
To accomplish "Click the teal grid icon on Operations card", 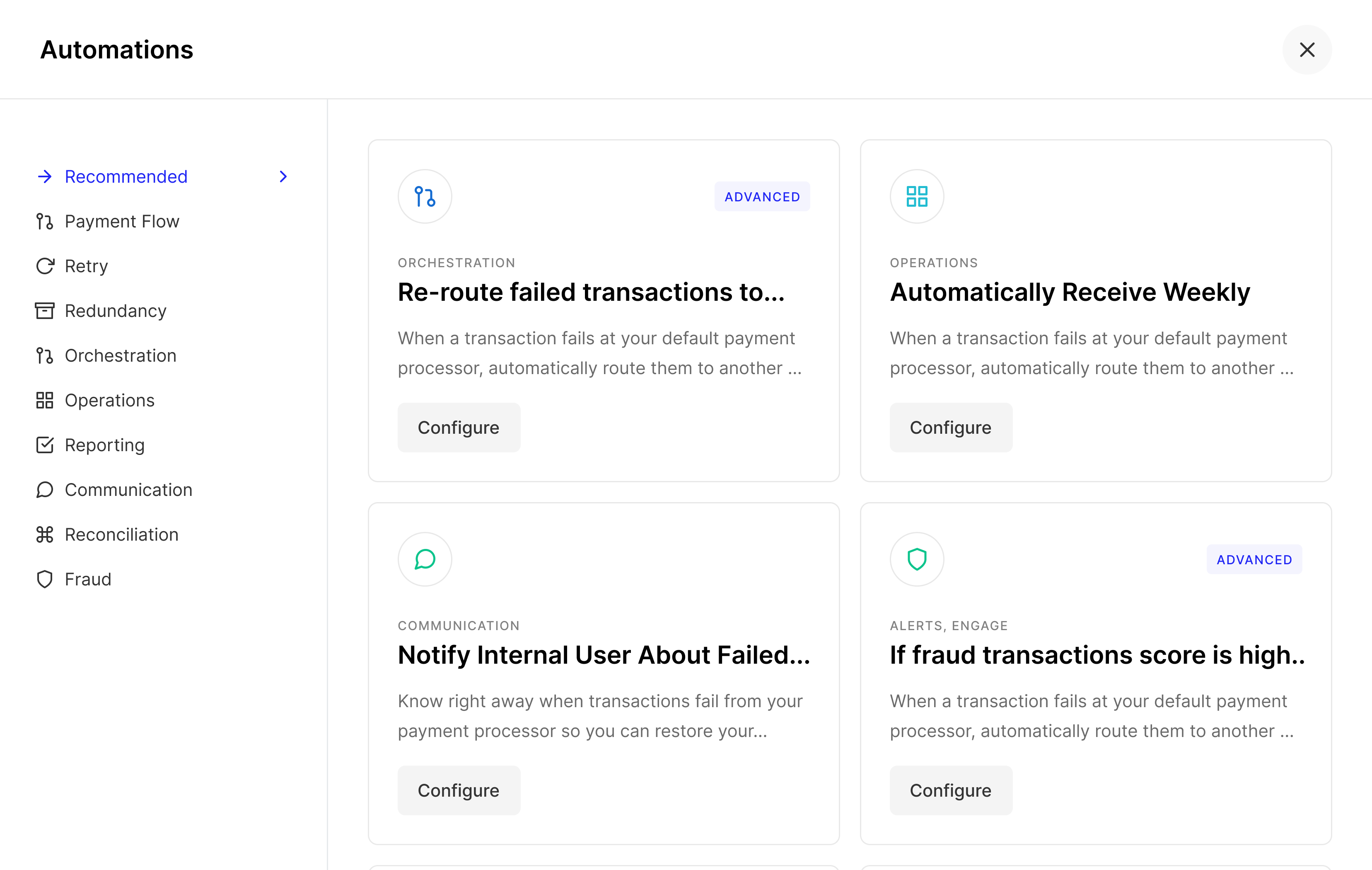I will pyautogui.click(x=917, y=196).
